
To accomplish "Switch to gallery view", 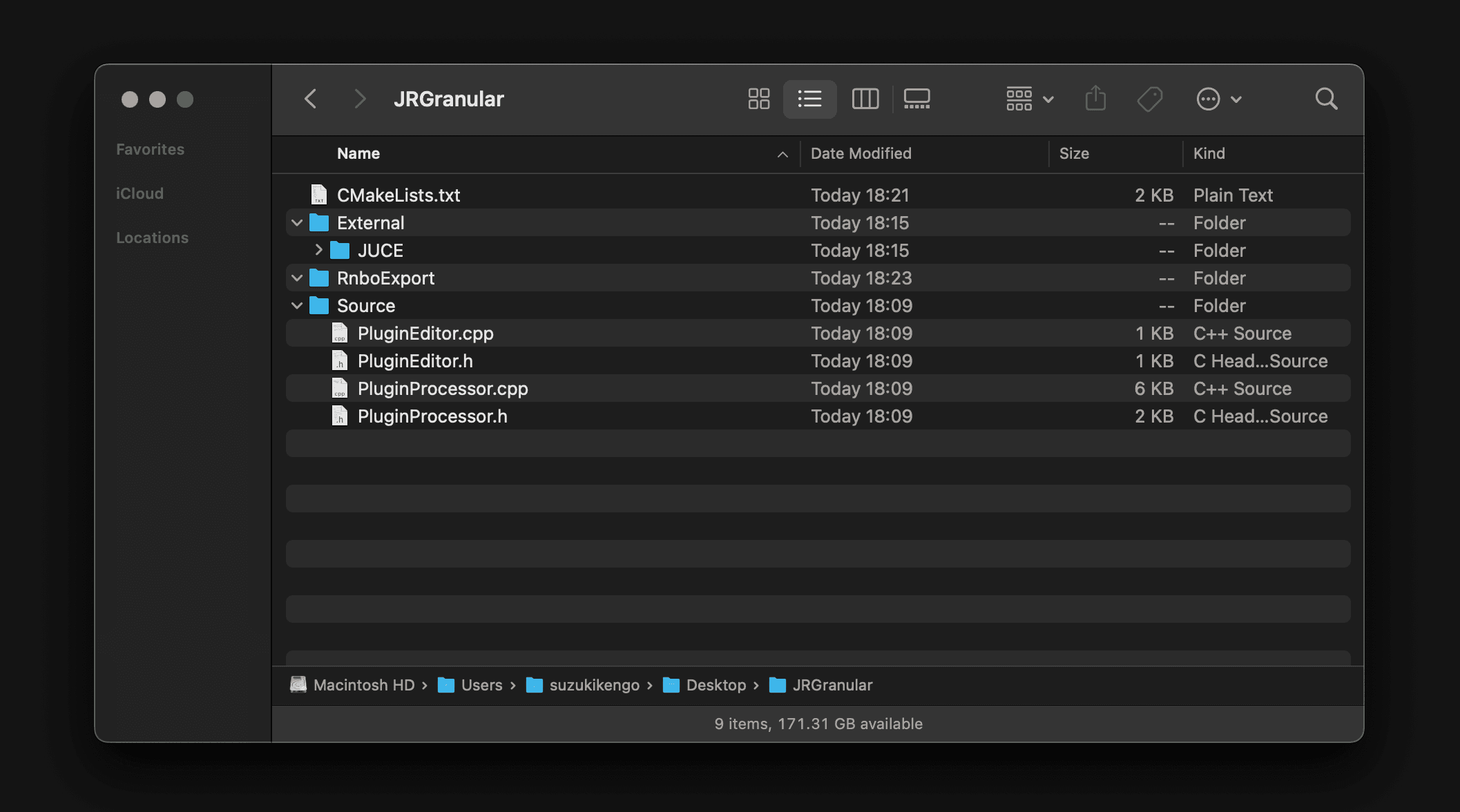I will [x=916, y=99].
